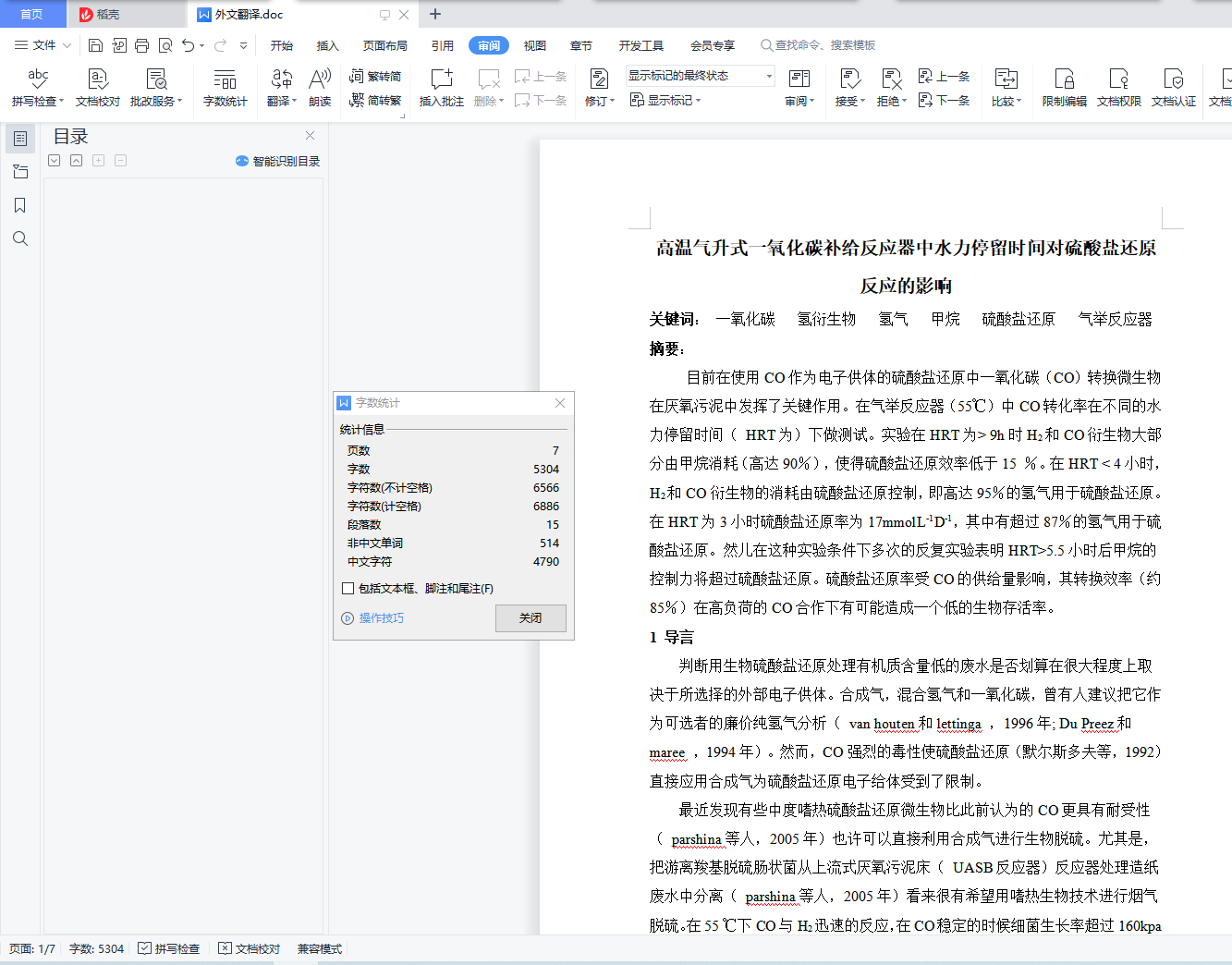Toggle 文档校对 in the status bar
This screenshot has height=965, width=1232.
(250, 949)
